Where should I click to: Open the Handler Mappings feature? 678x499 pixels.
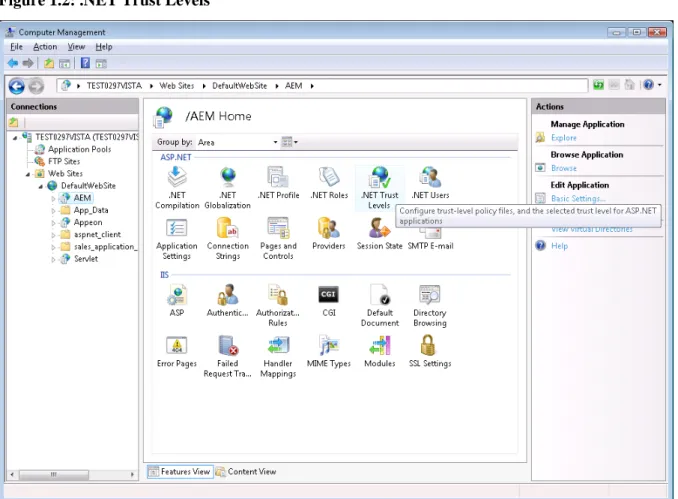278,356
